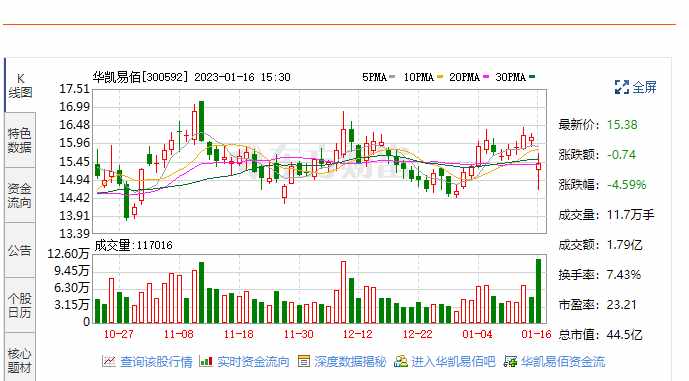Click the 总市值 value 44.5亿
This screenshot has width=689, height=381.
(x=624, y=335)
